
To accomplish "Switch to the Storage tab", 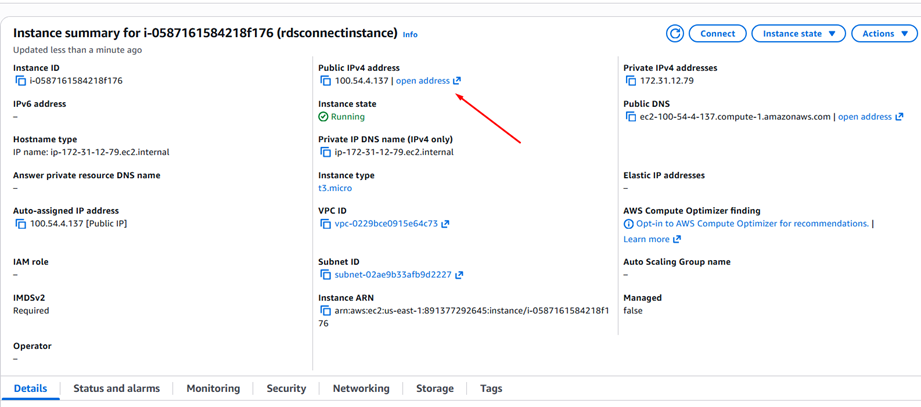I will pos(435,388).
